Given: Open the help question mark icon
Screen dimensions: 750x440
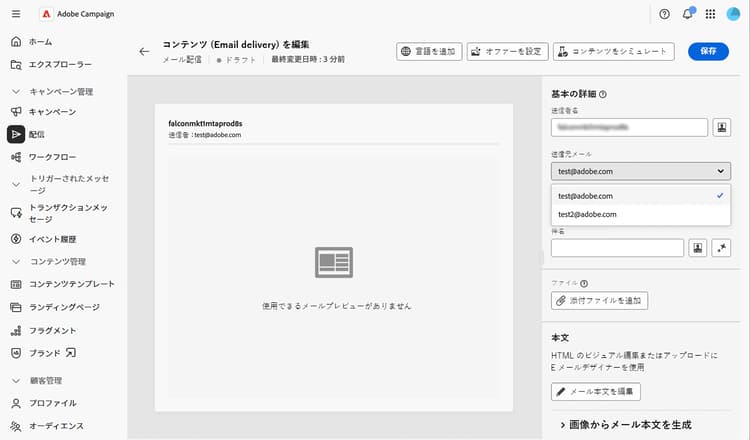Looking at the screenshot, I should point(664,14).
